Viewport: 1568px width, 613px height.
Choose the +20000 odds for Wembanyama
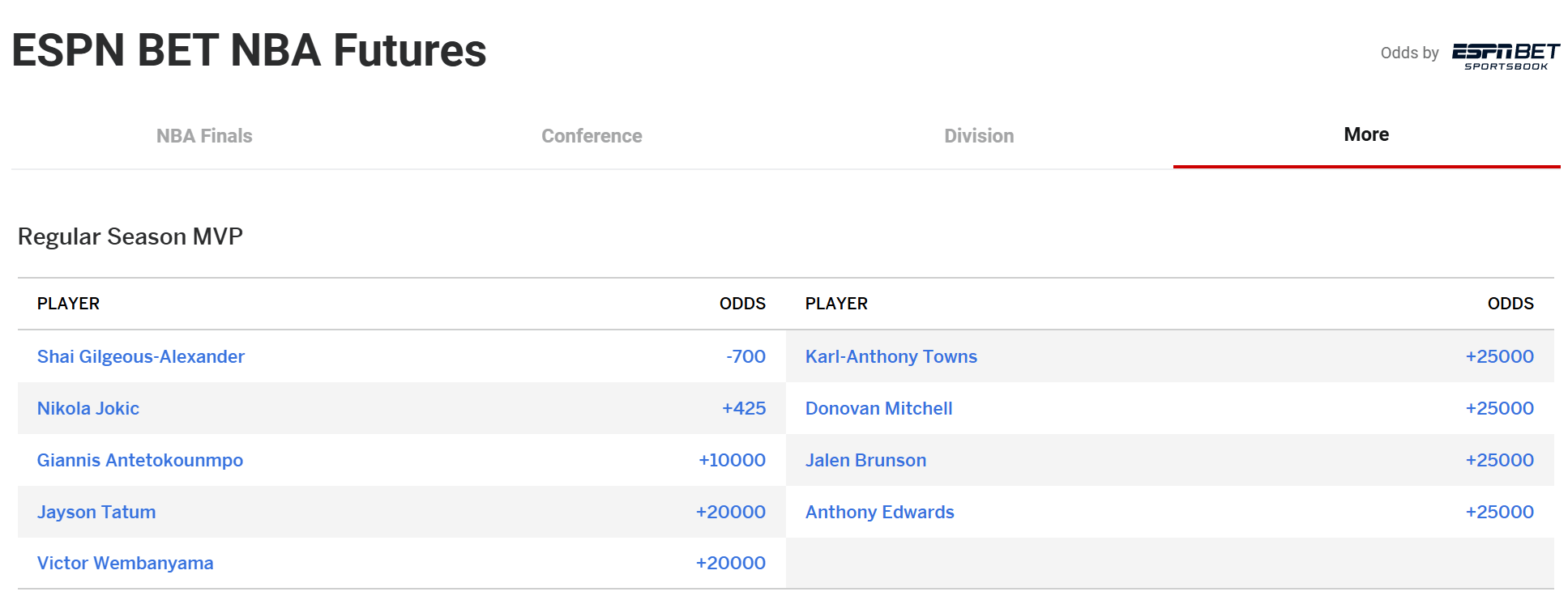click(730, 563)
